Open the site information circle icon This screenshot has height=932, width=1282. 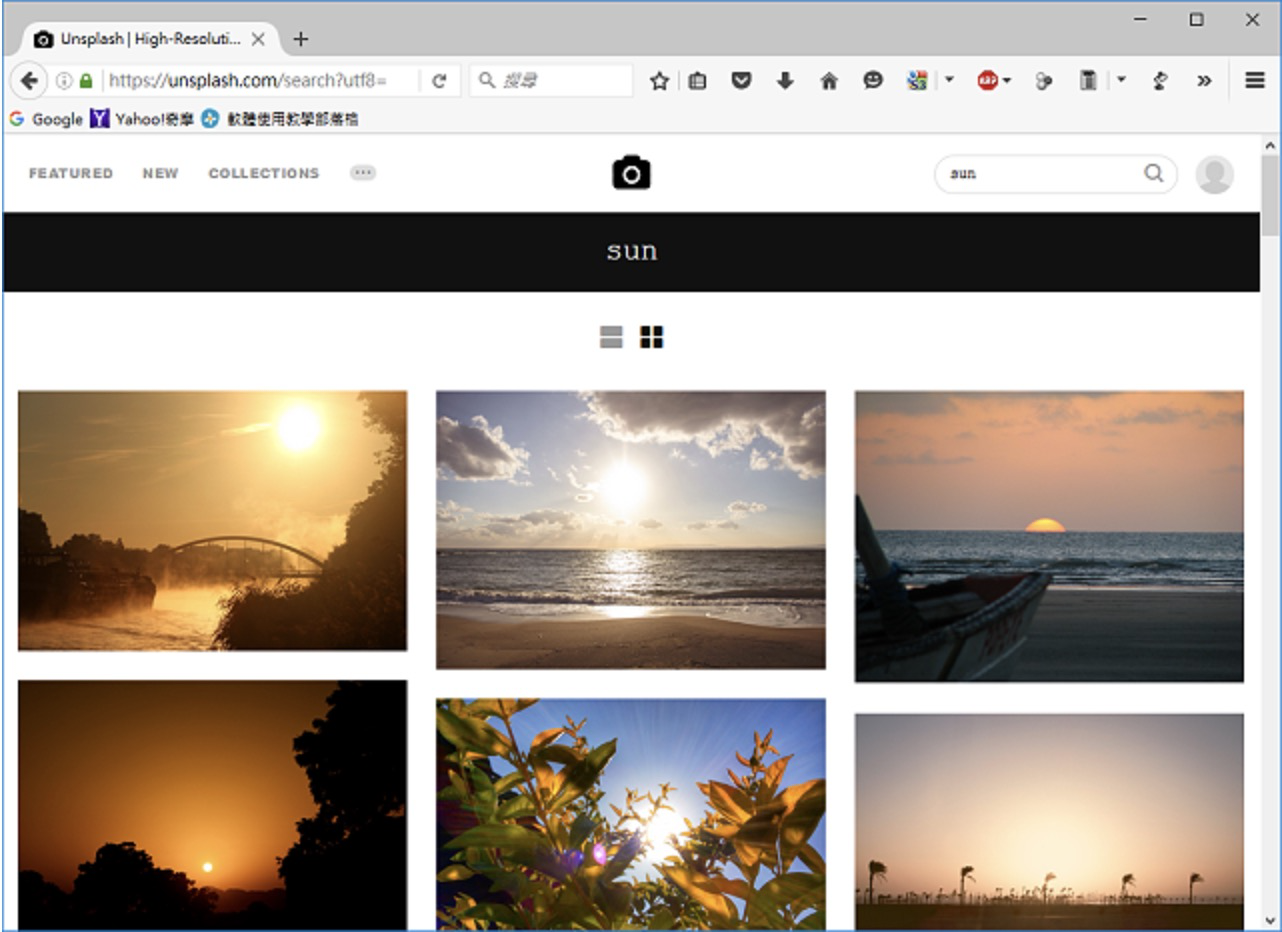(64, 81)
